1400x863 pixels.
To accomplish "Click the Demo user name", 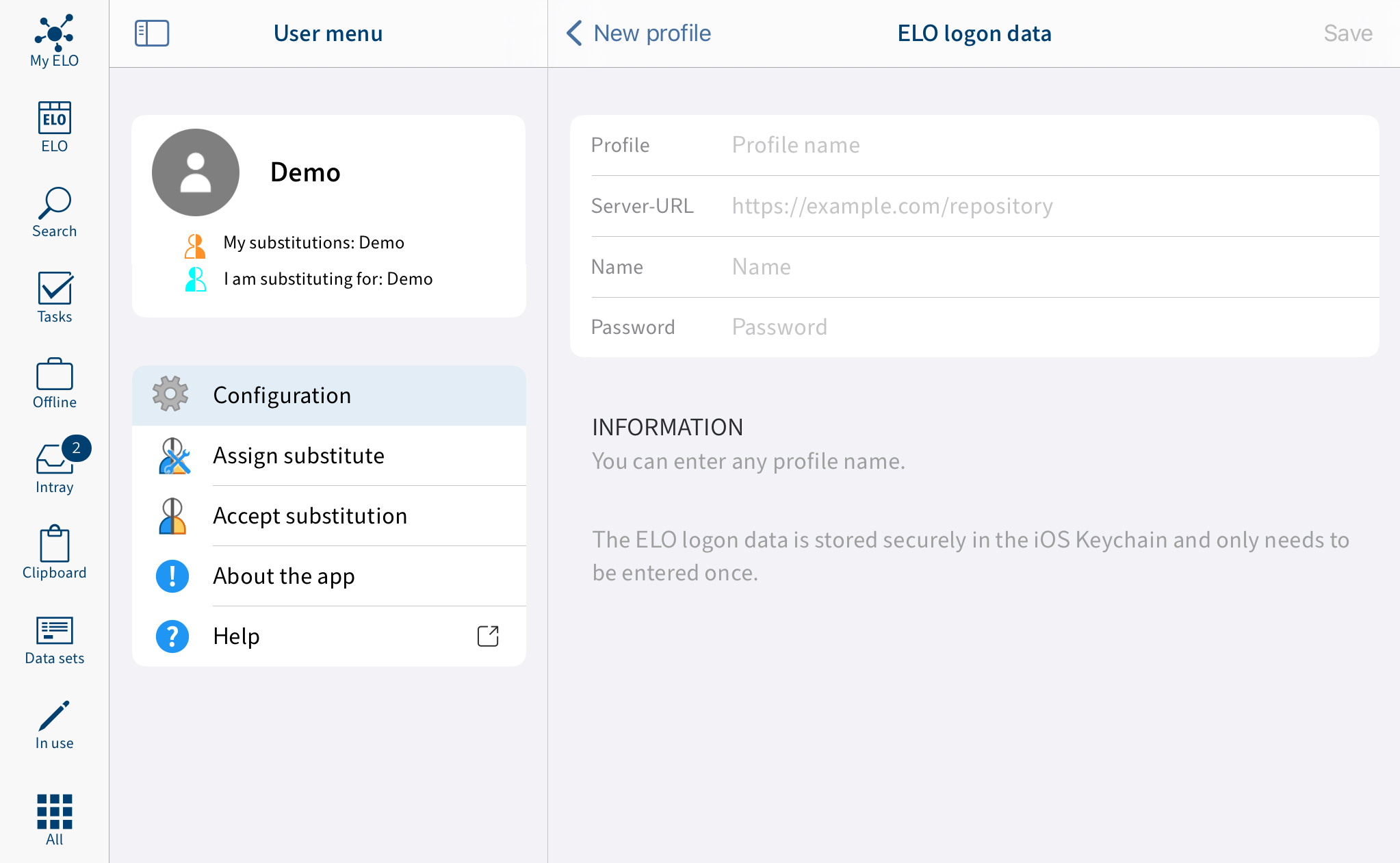I will click(x=305, y=172).
